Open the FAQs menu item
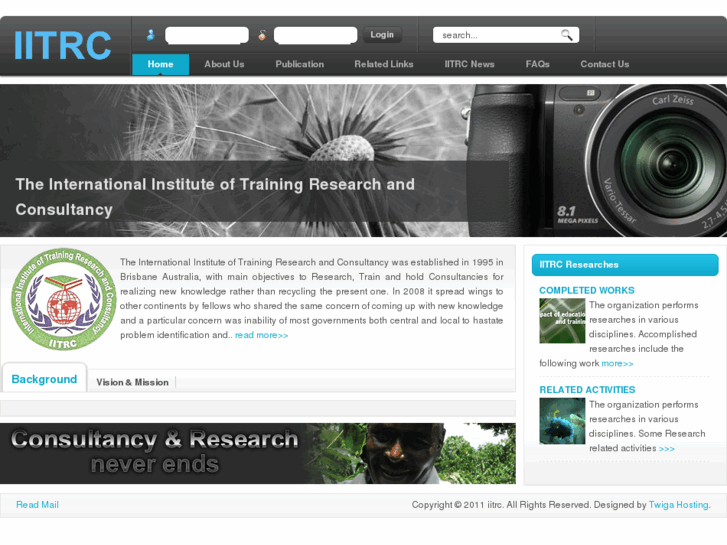This screenshot has width=727, height=545. [x=537, y=64]
